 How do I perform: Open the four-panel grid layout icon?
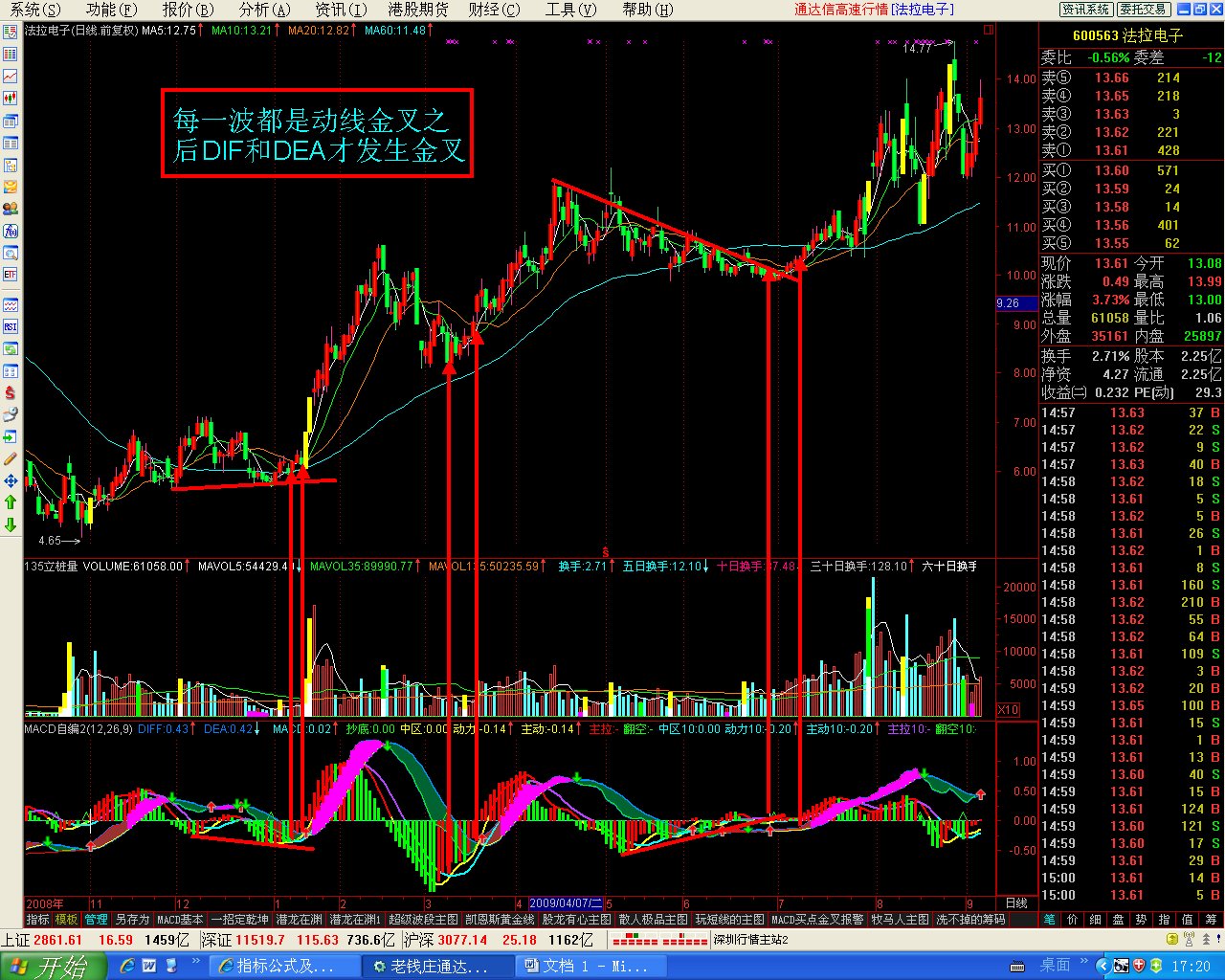point(11,371)
